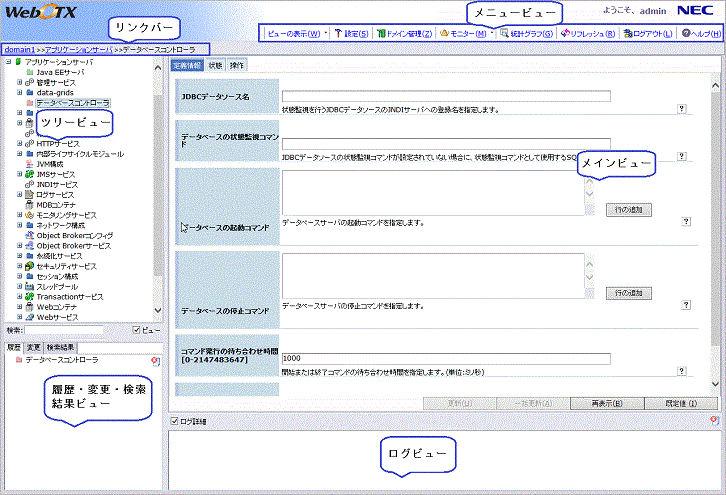Expand the JMSサービス tree node
This screenshot has height=495, width=726.
pos(20,174)
